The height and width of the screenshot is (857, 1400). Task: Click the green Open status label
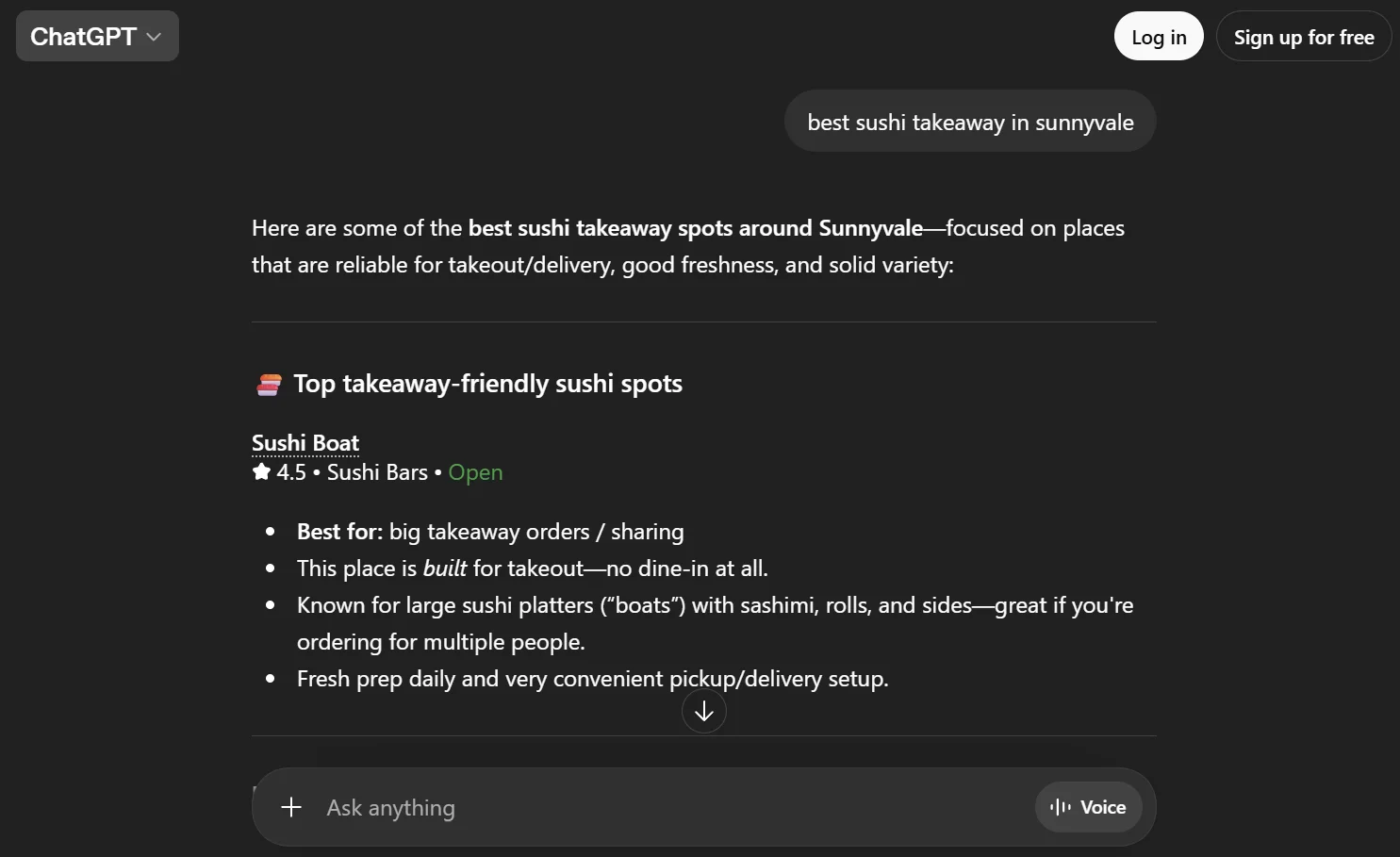point(475,472)
